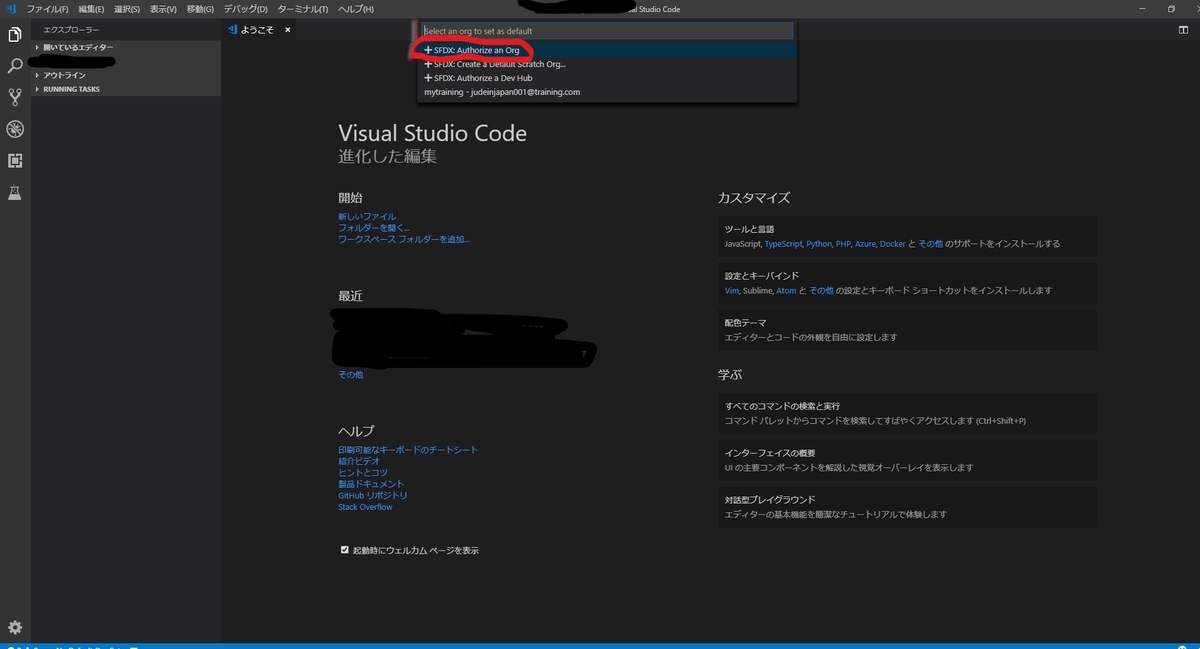1200x649 pixels.
Task: Open the ターミナル(T) menu
Action: coord(303,9)
